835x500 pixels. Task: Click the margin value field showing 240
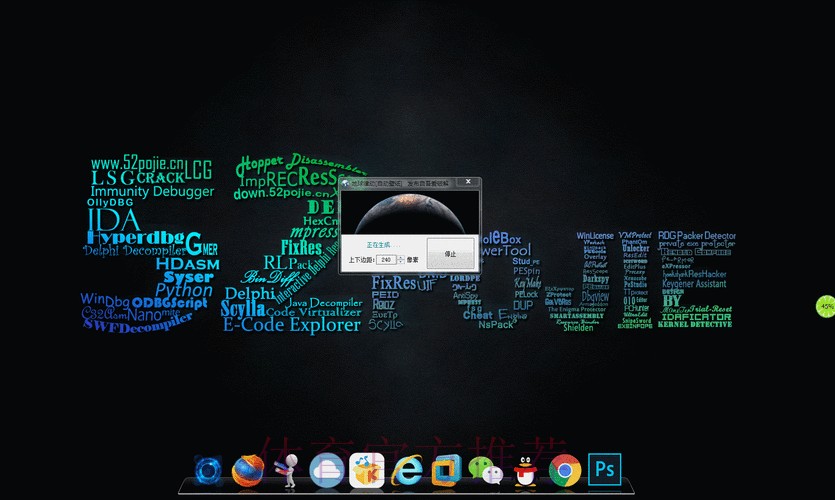coord(385,260)
